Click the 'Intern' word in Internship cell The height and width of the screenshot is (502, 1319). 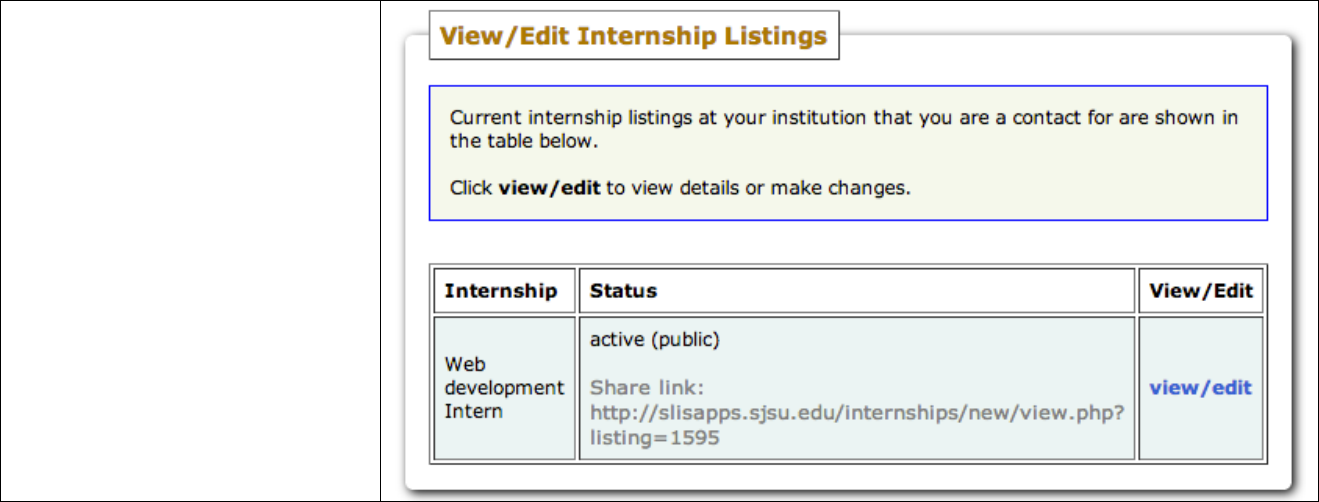(474, 411)
